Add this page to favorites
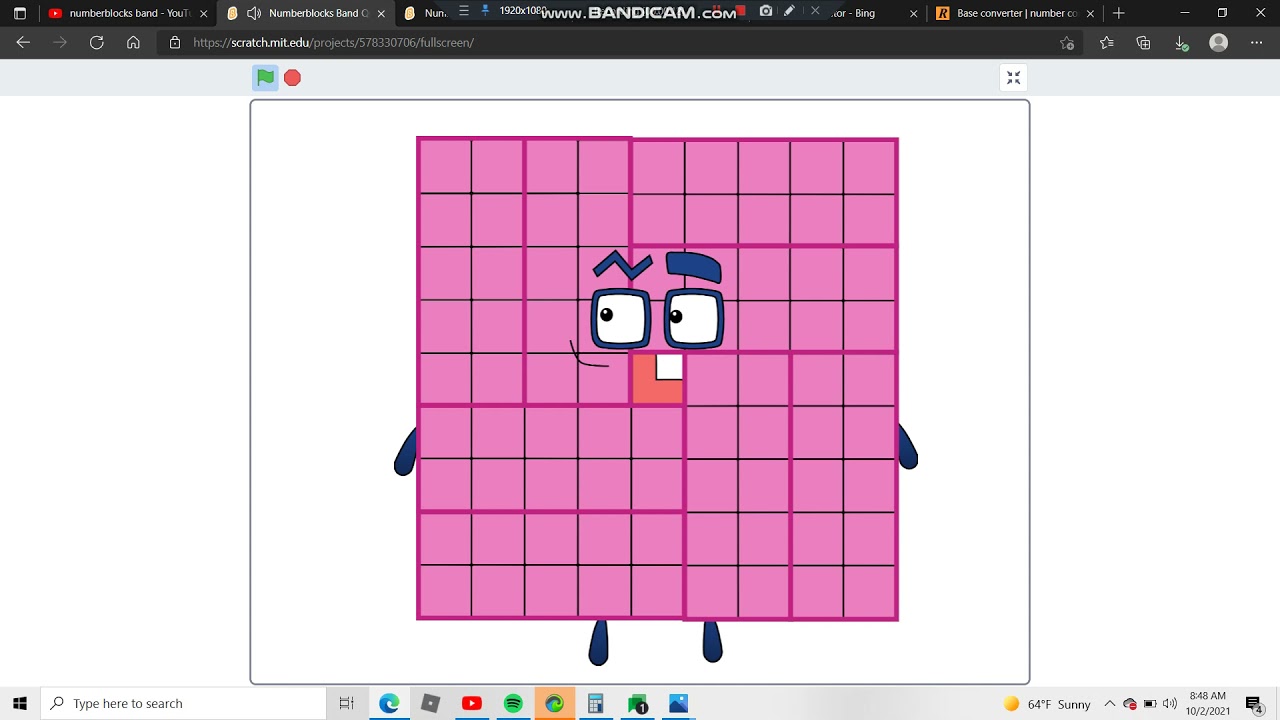This screenshot has width=1280, height=720. click(x=1067, y=43)
